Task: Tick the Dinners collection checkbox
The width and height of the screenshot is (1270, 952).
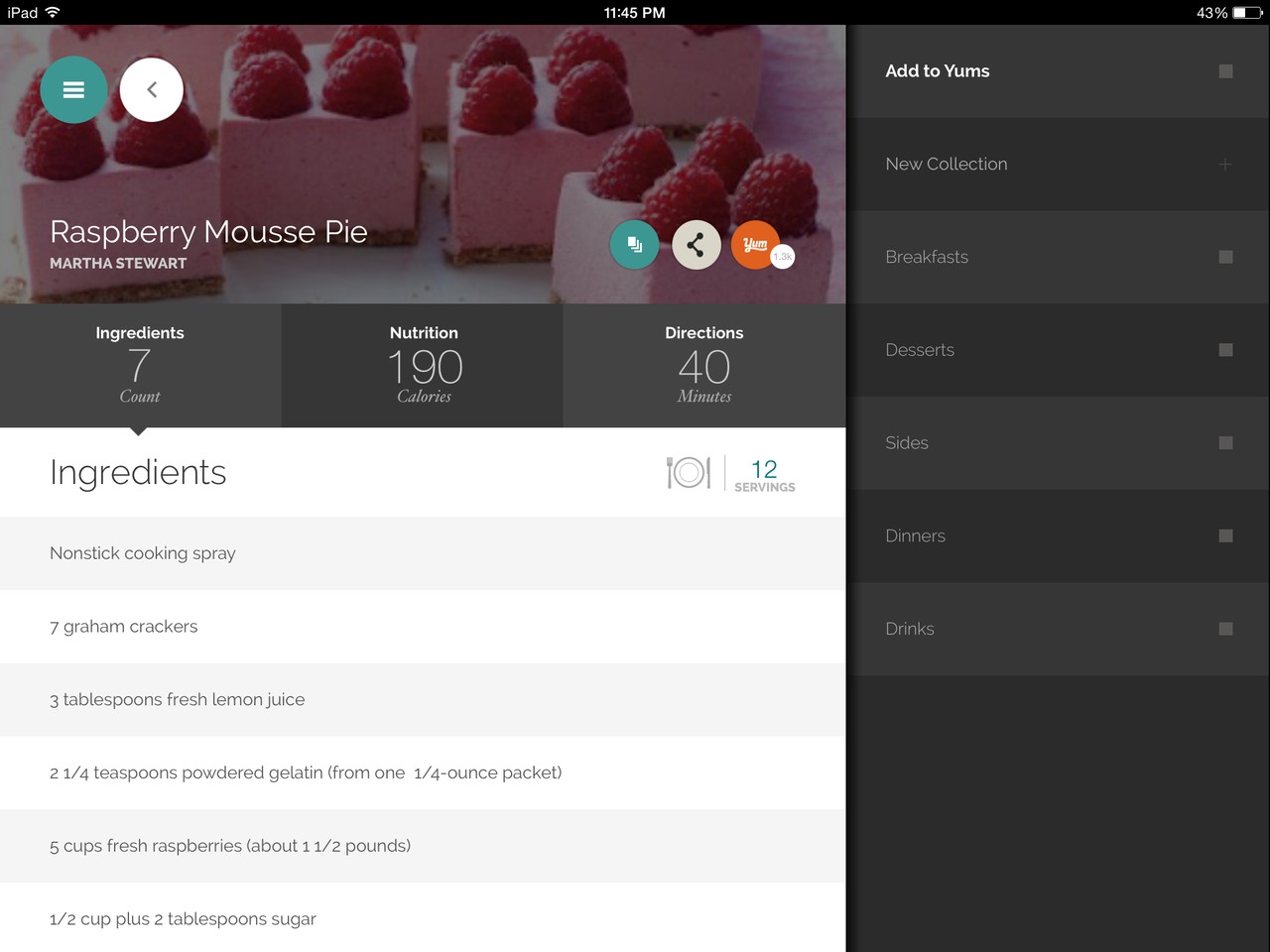Action: point(1225,535)
